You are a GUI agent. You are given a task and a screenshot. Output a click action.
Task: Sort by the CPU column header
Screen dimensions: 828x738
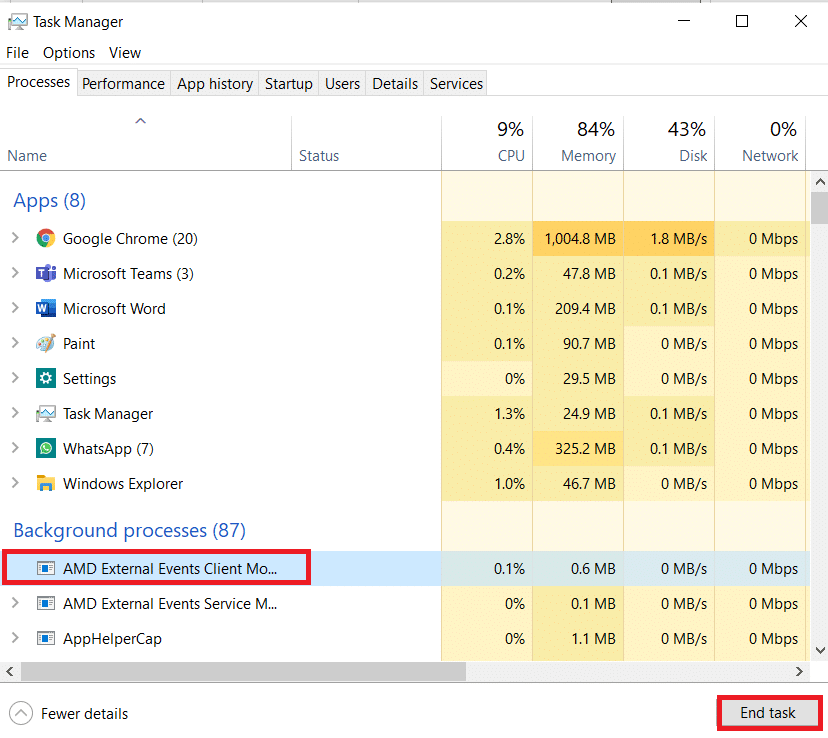pos(487,144)
